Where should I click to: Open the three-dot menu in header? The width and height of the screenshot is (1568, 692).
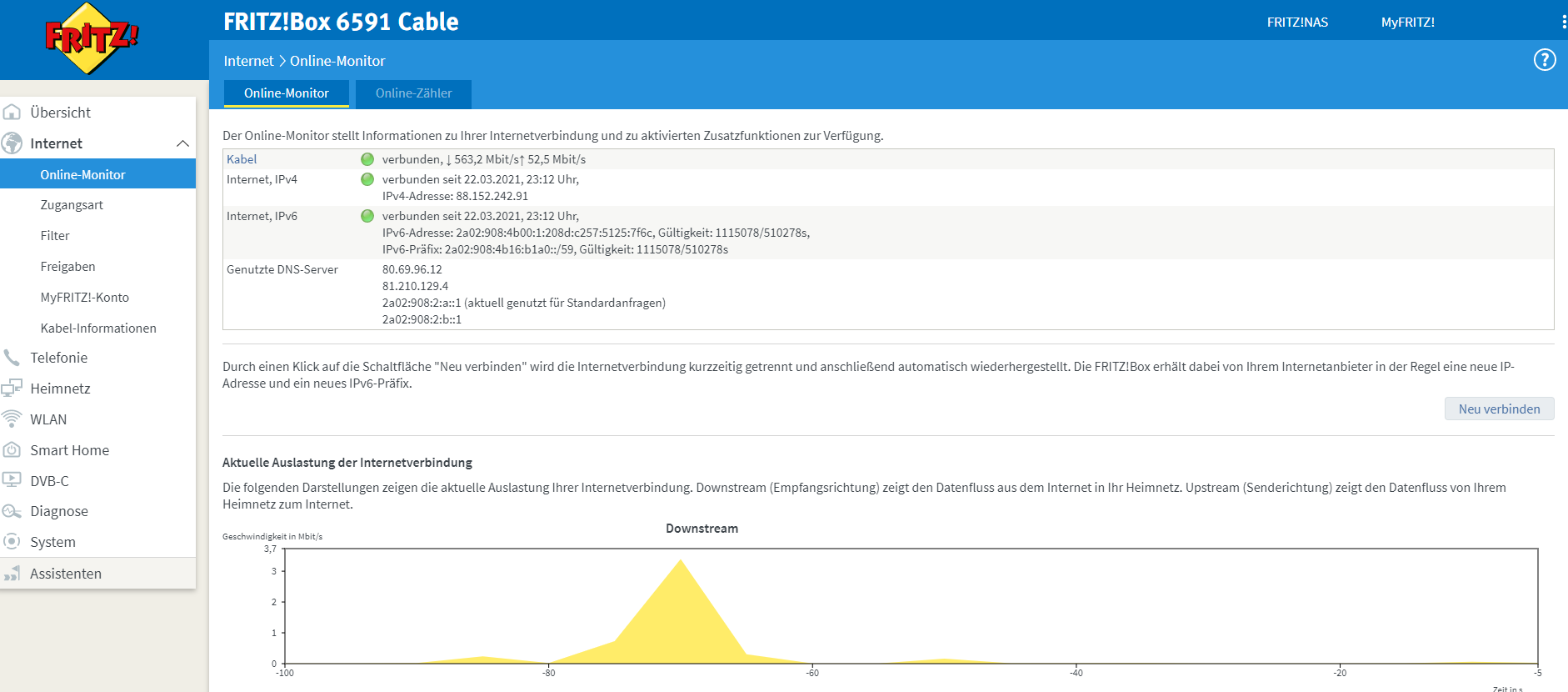click(x=1564, y=23)
